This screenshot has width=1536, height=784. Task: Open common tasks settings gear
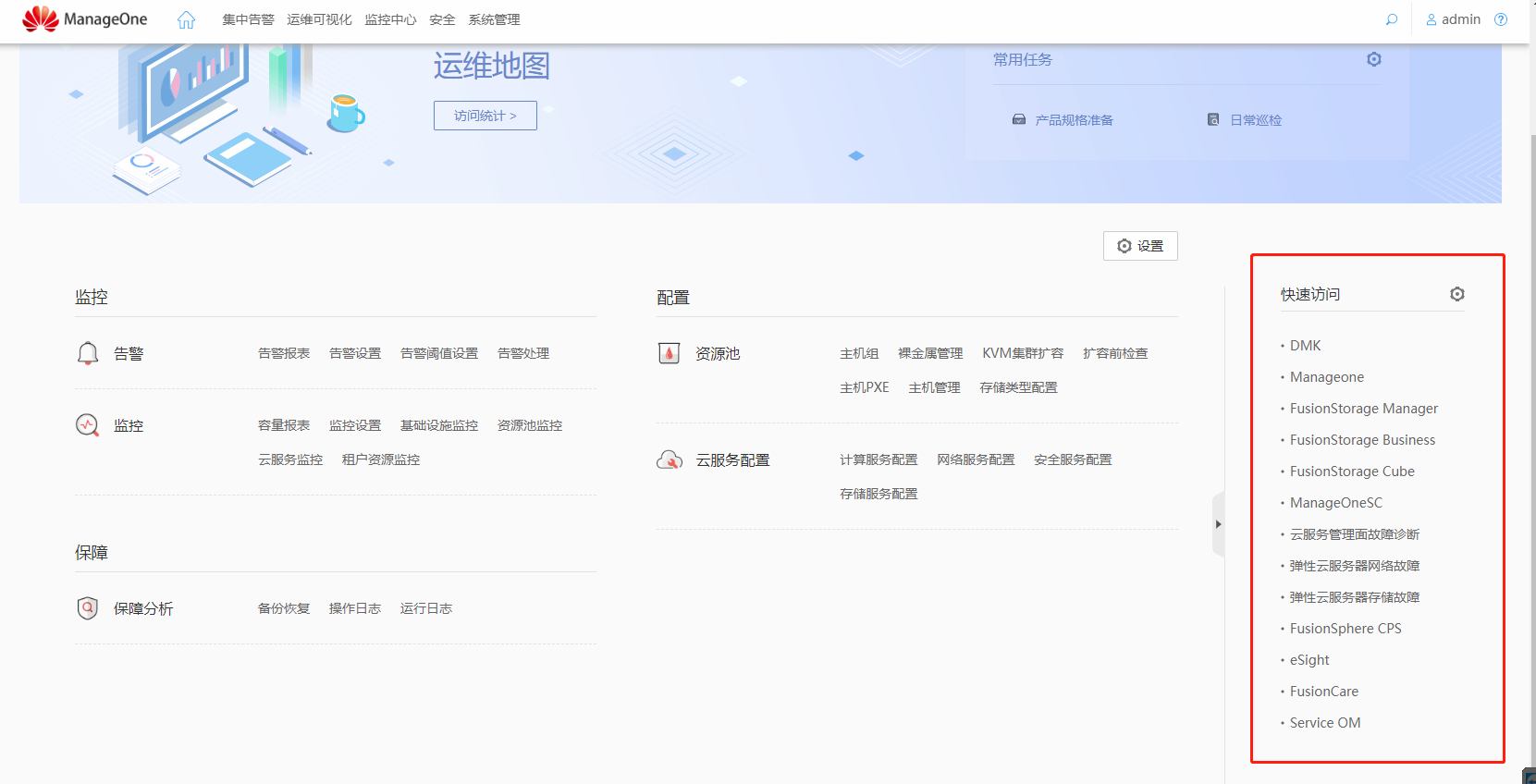tap(1374, 59)
